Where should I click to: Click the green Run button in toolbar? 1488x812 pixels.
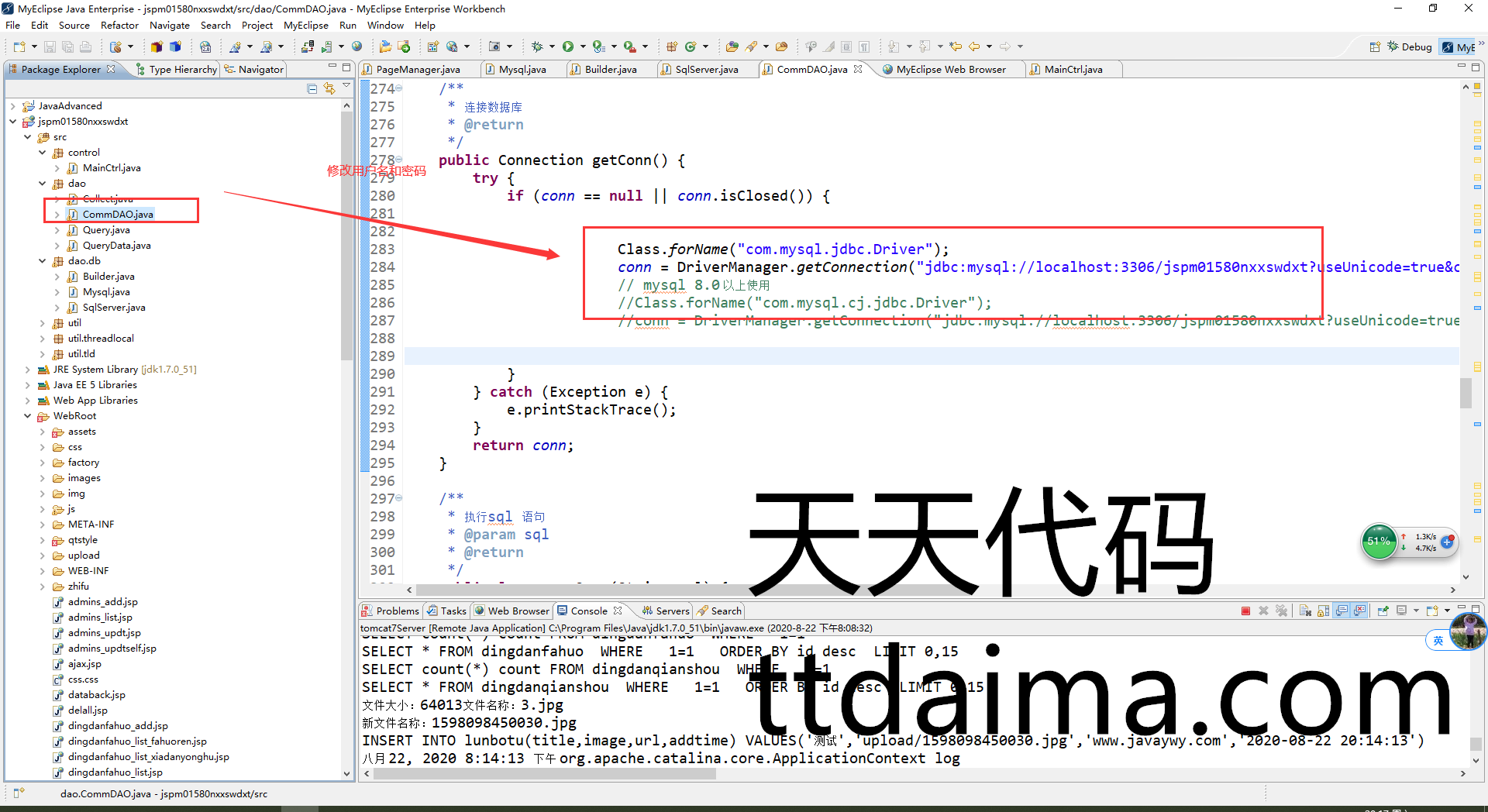568,46
